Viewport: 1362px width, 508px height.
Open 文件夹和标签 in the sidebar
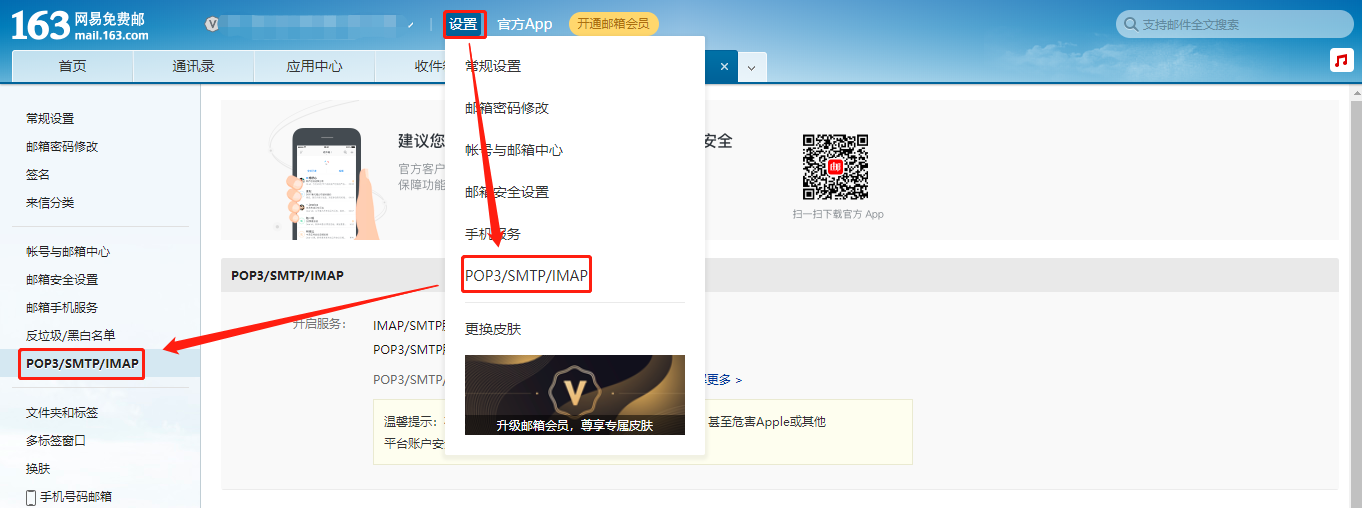pyautogui.click(x=62, y=412)
